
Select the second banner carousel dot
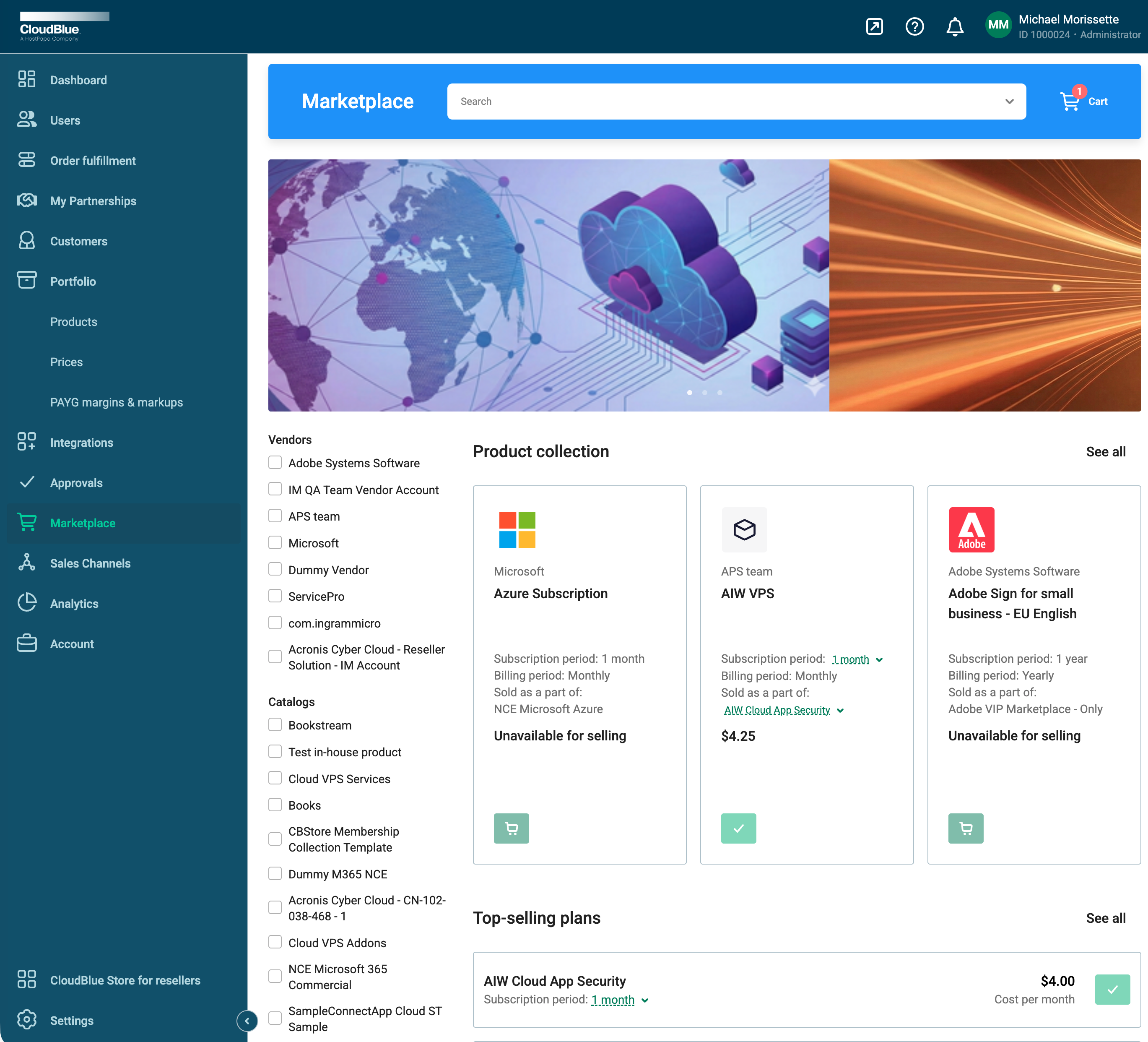704,393
